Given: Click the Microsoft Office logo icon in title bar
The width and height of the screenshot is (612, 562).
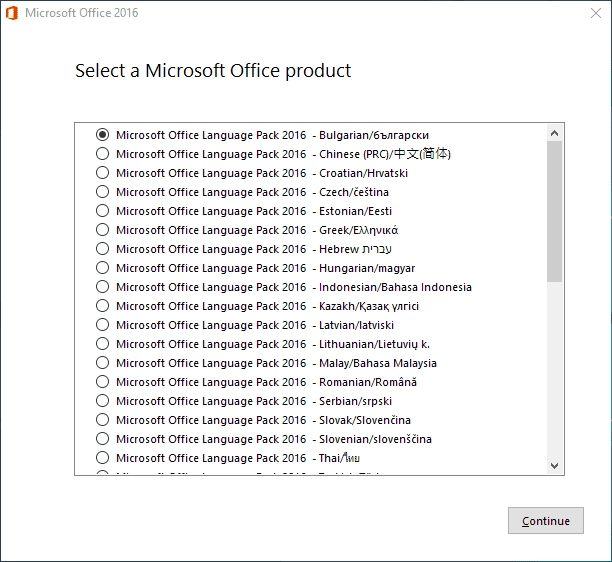Looking at the screenshot, I should coord(12,13).
